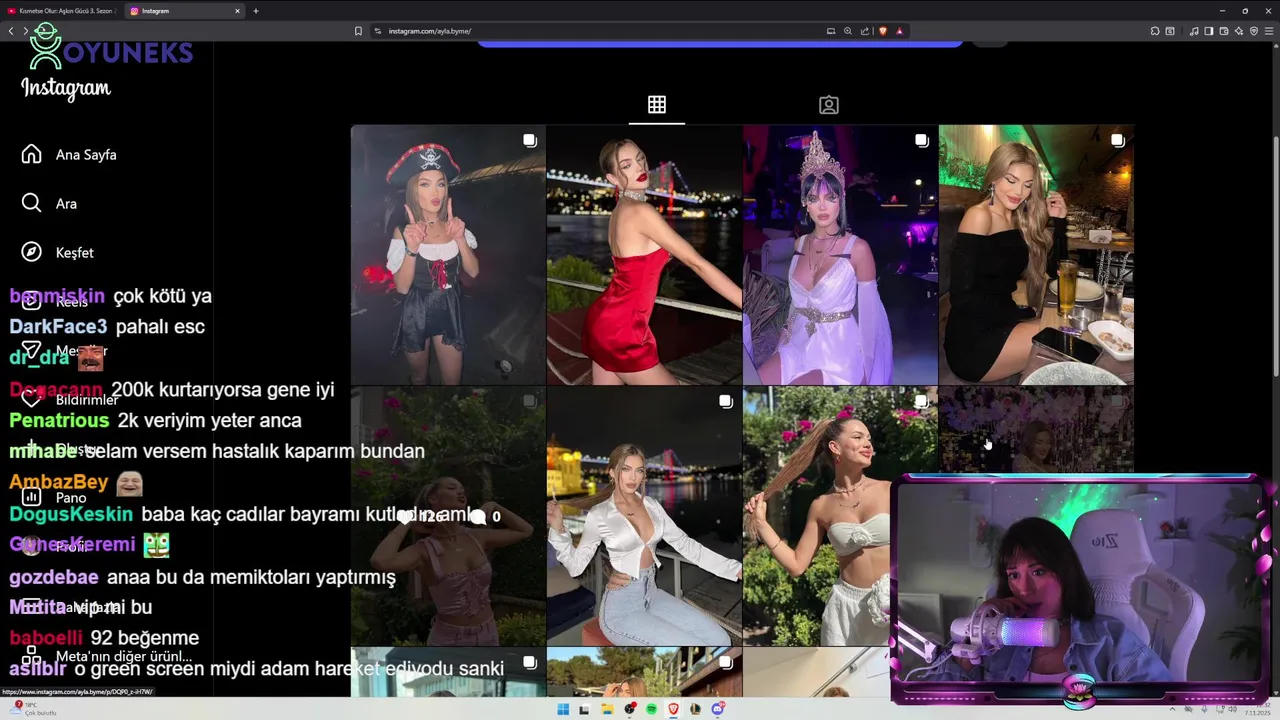Screen dimensions: 1280x720
Task: Open browser hamburger menu
Action: click(x=1269, y=31)
